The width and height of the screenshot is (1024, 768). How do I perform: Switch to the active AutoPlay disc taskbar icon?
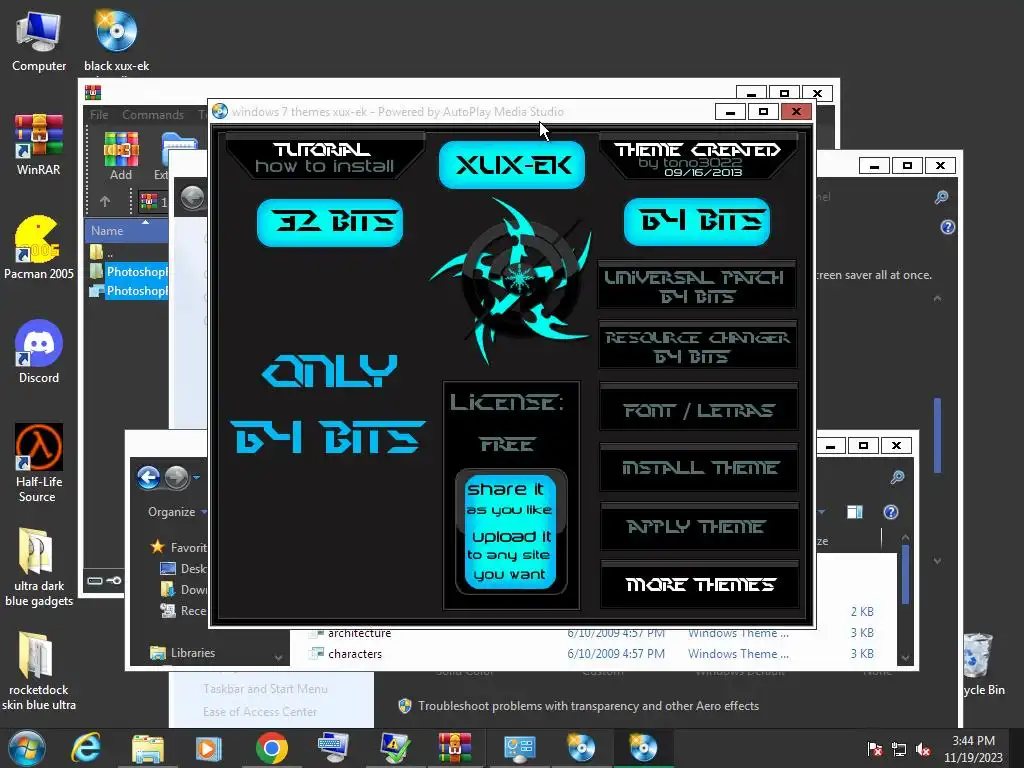tap(643, 748)
